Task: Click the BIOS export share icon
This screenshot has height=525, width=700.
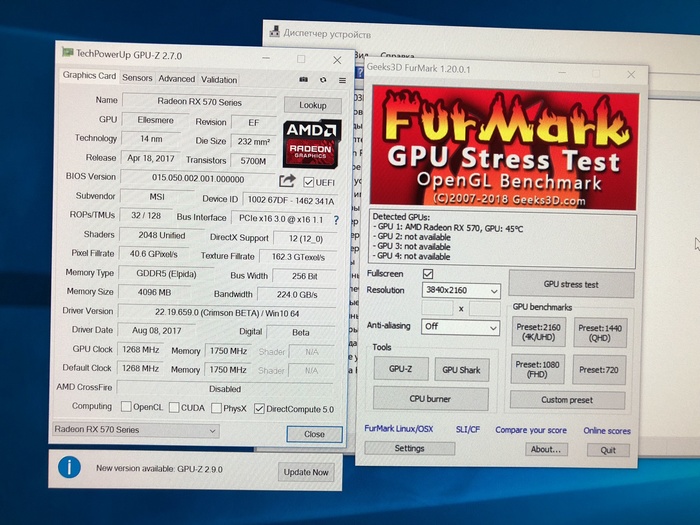Action: pos(287,181)
